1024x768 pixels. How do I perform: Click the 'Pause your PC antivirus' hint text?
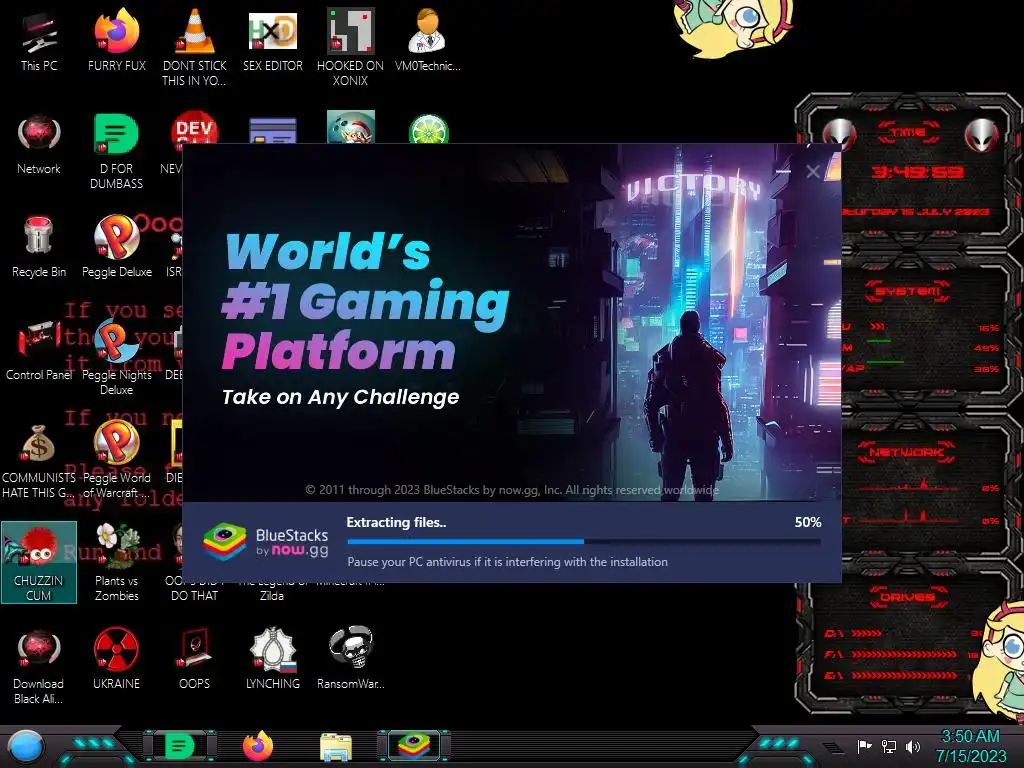[x=507, y=562]
